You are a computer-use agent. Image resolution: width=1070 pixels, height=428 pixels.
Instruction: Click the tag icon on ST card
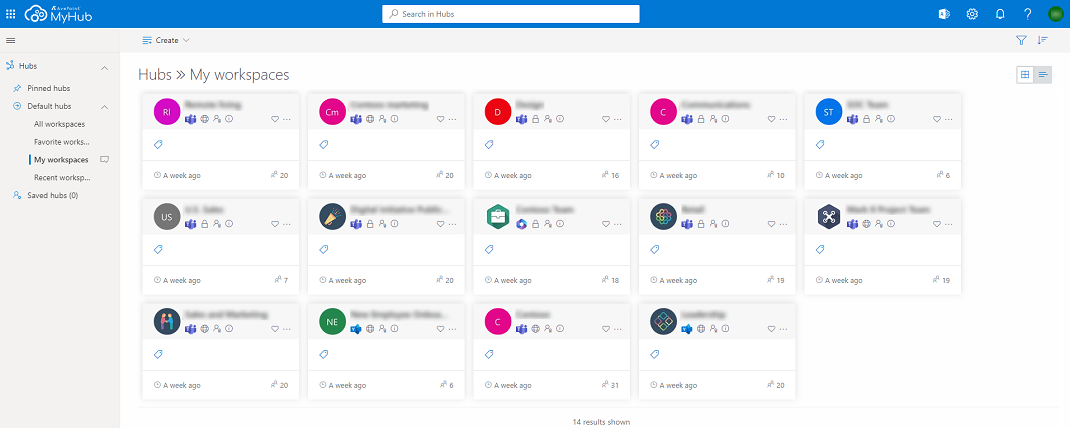[820, 145]
